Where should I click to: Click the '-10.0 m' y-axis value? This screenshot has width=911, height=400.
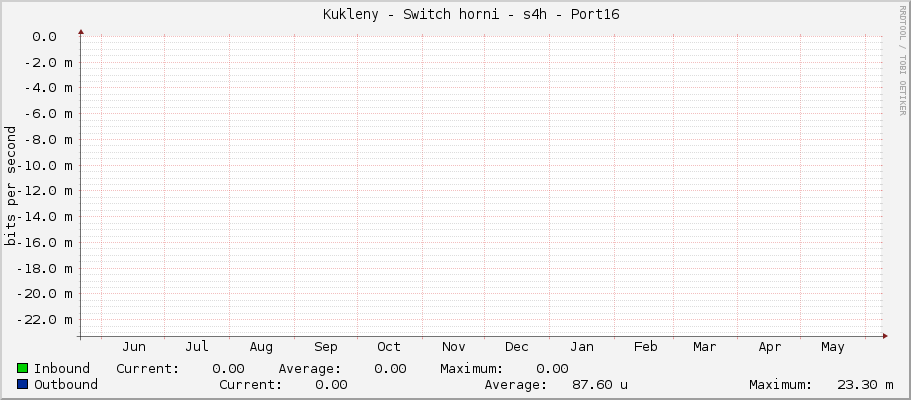[45, 165]
